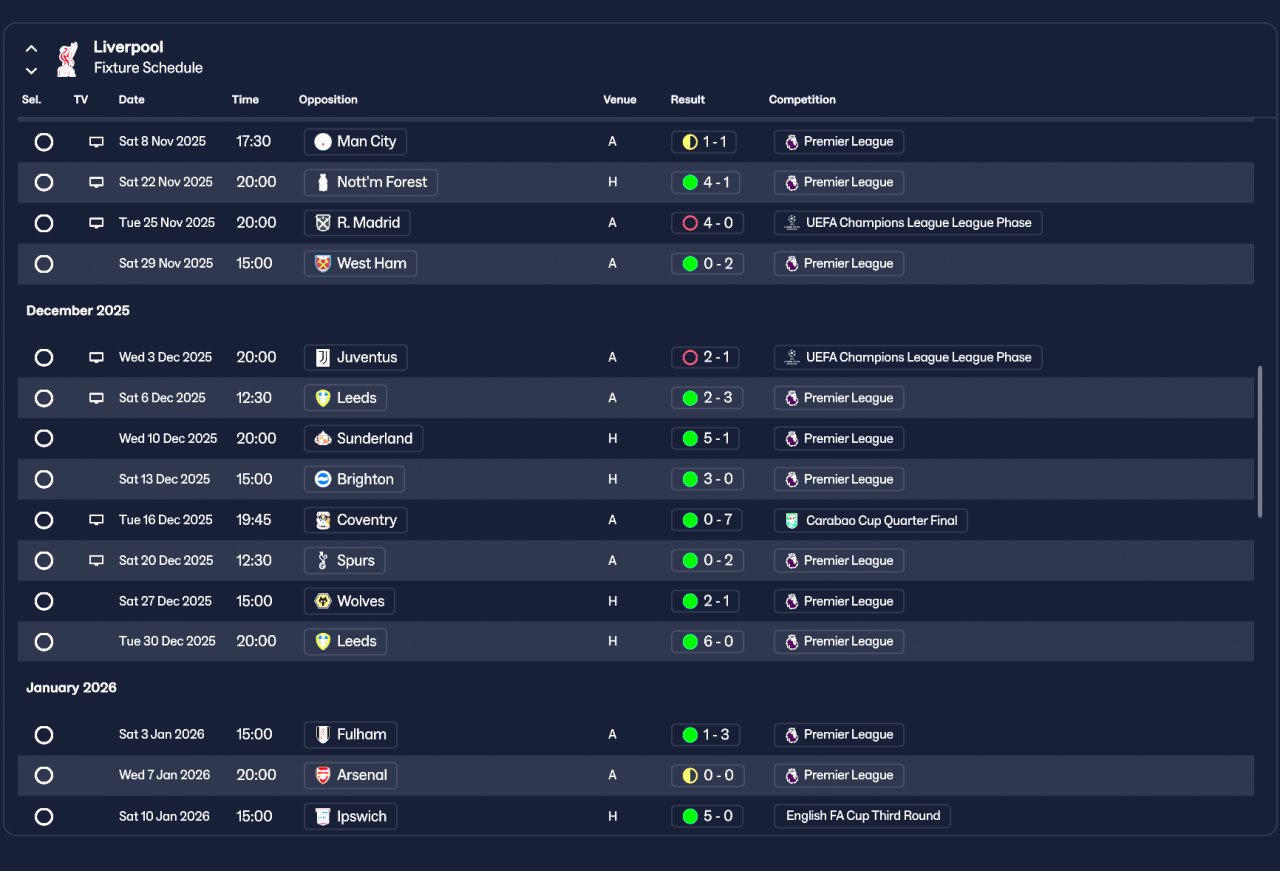Click the down chevron beside Fixture Schedule

[x=32, y=70]
